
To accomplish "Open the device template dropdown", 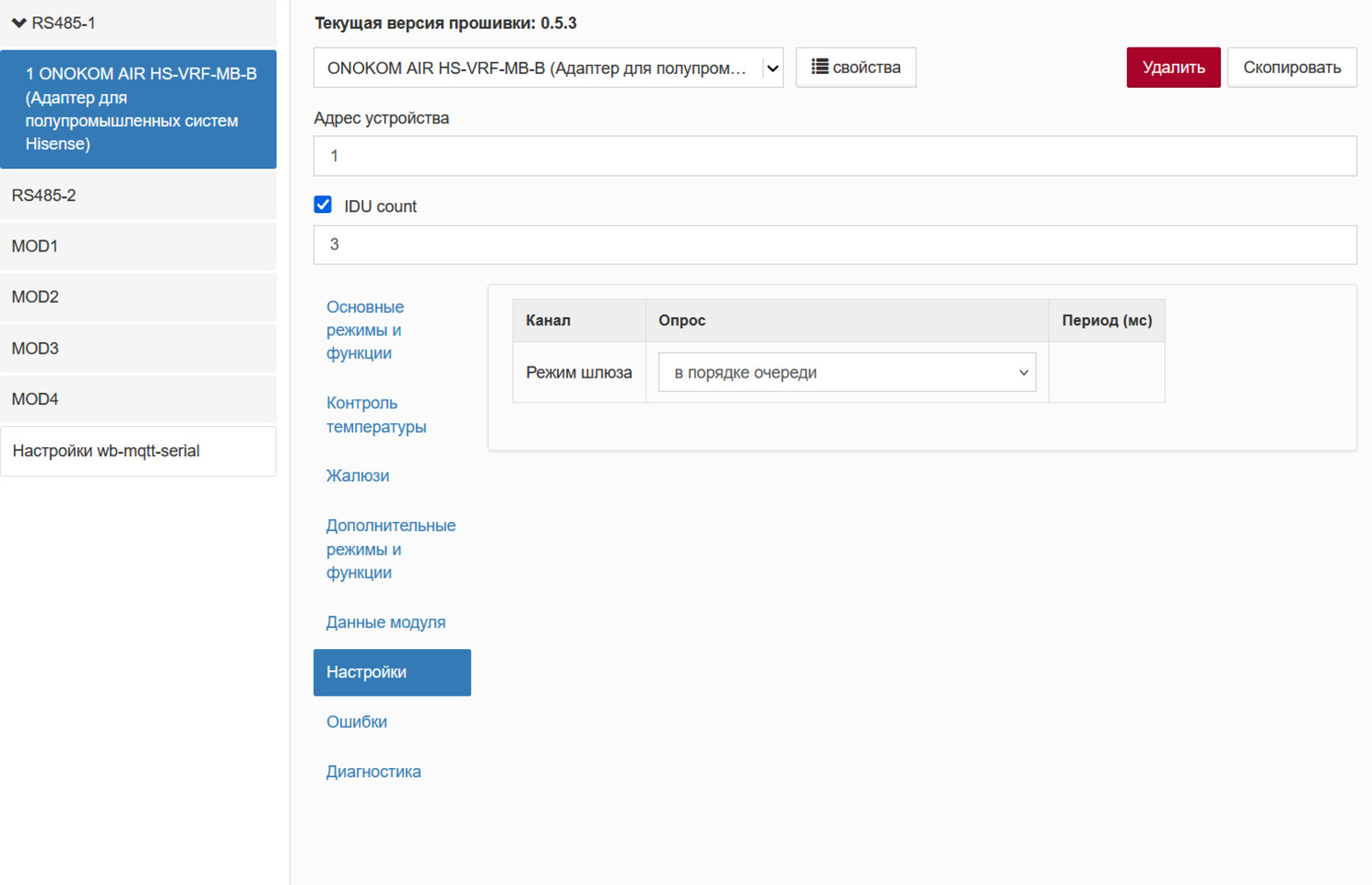I will (548, 69).
